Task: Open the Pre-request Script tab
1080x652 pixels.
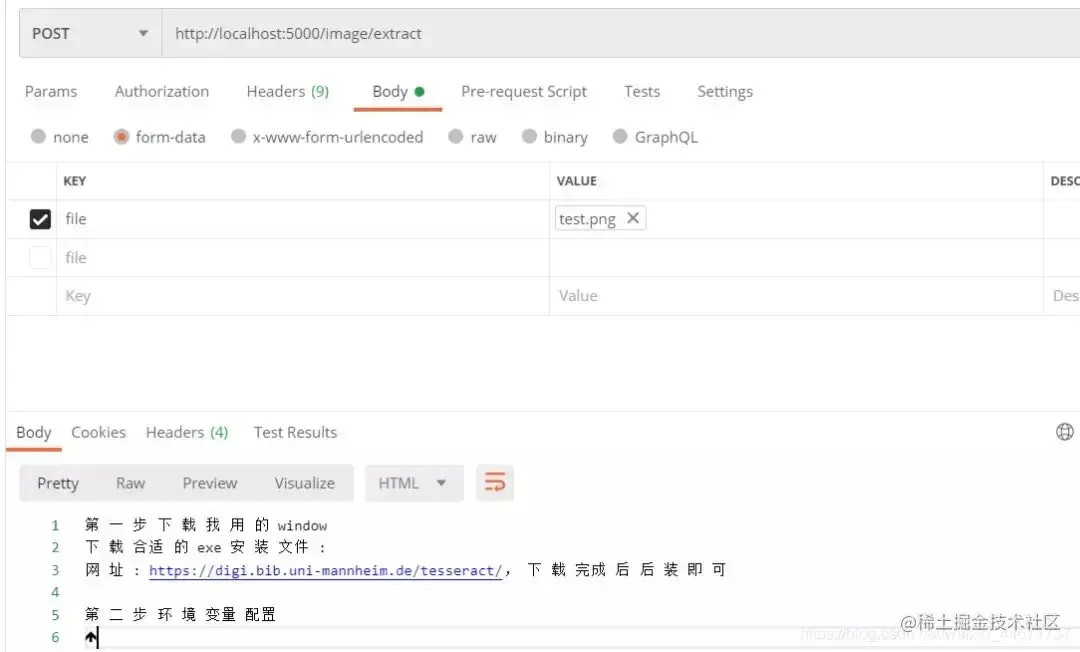Action: pyautogui.click(x=523, y=92)
